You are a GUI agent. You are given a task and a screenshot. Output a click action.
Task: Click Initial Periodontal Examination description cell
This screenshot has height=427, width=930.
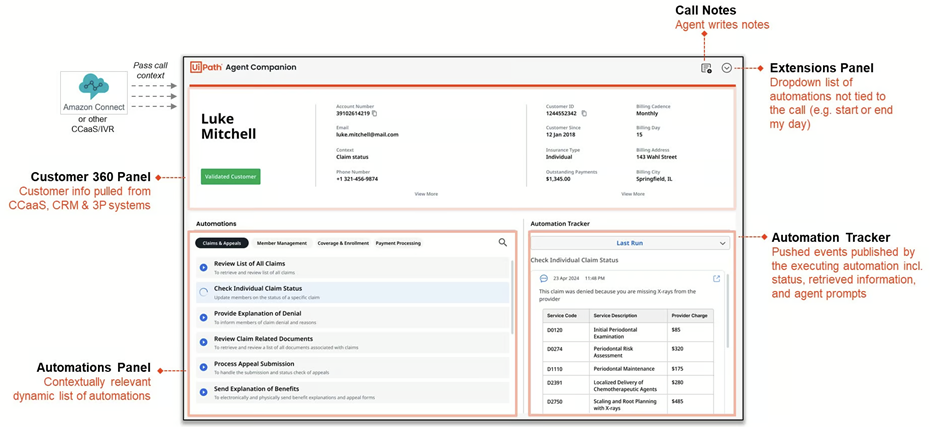pyautogui.click(x=627, y=331)
